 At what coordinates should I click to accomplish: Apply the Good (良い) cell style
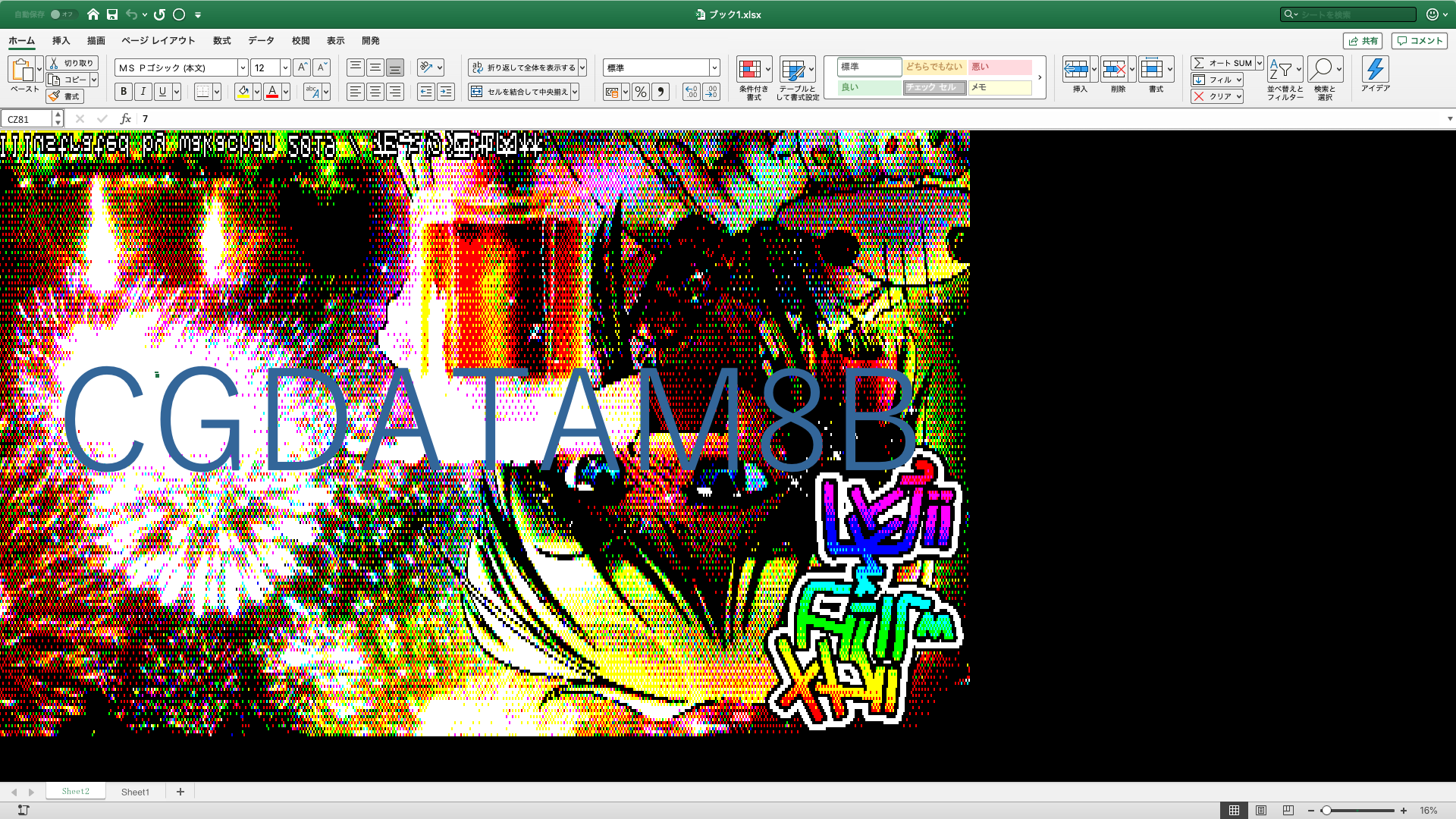pos(869,88)
